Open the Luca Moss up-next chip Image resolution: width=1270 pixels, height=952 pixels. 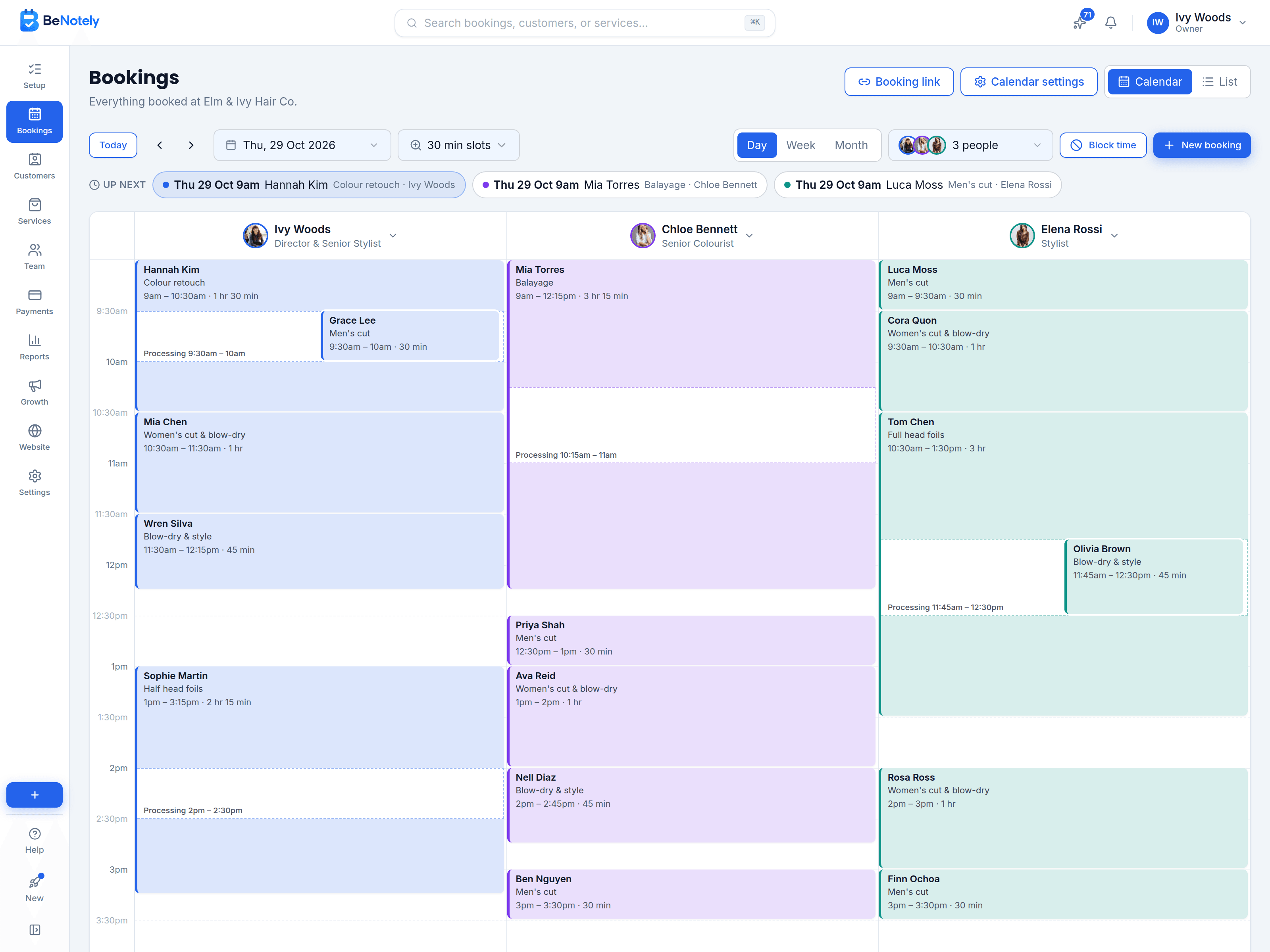(x=918, y=185)
